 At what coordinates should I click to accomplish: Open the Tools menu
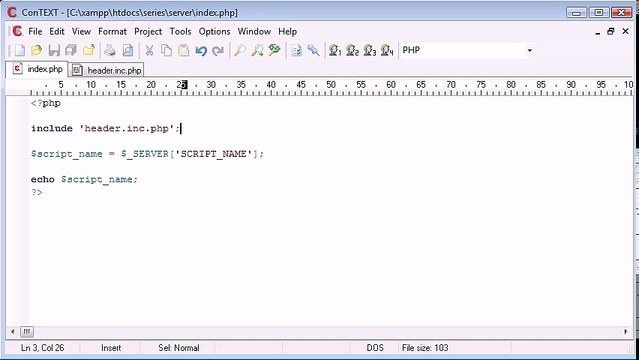pyautogui.click(x=180, y=31)
